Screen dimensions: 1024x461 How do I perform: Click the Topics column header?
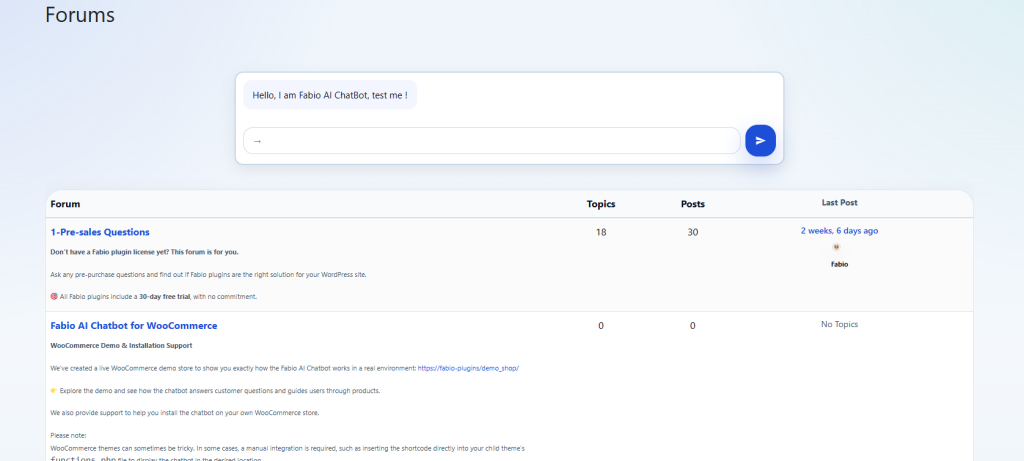point(601,204)
